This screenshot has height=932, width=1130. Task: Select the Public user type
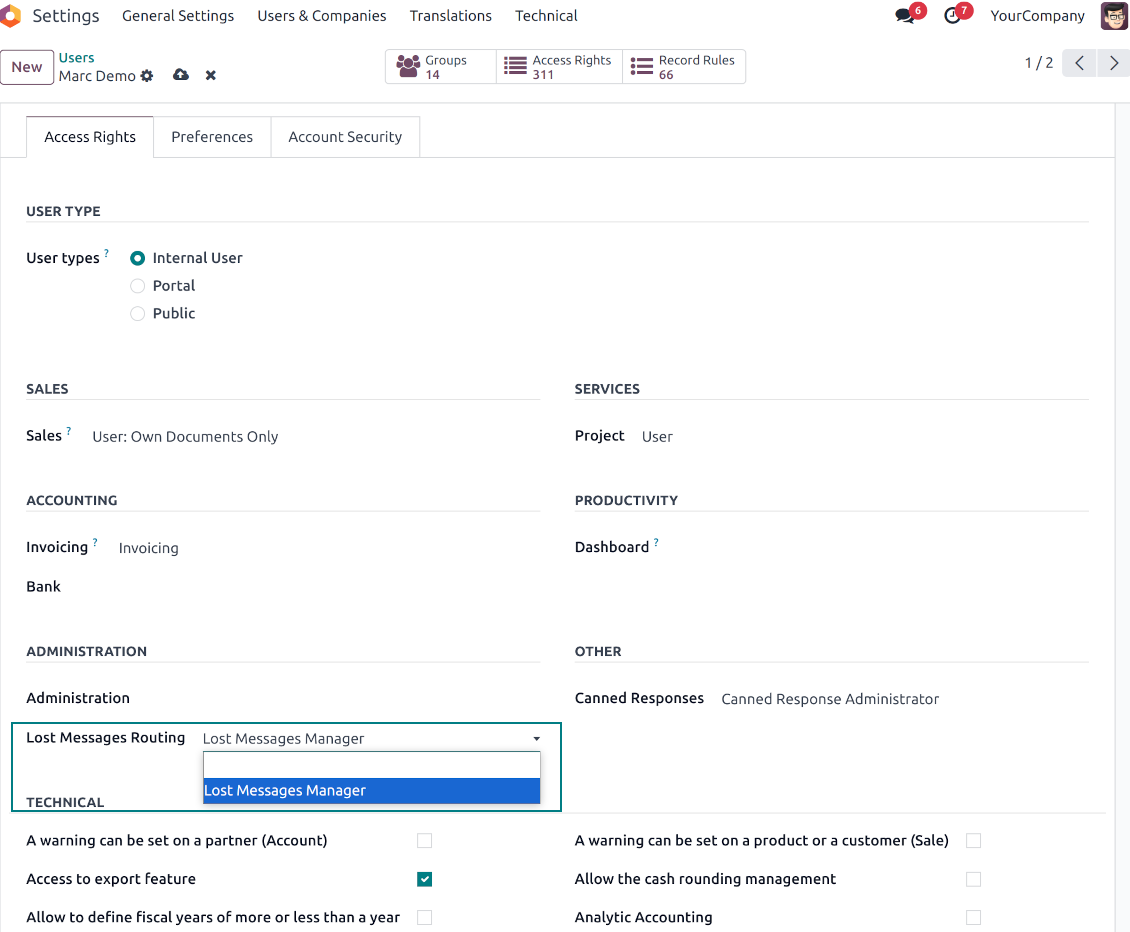coord(138,314)
